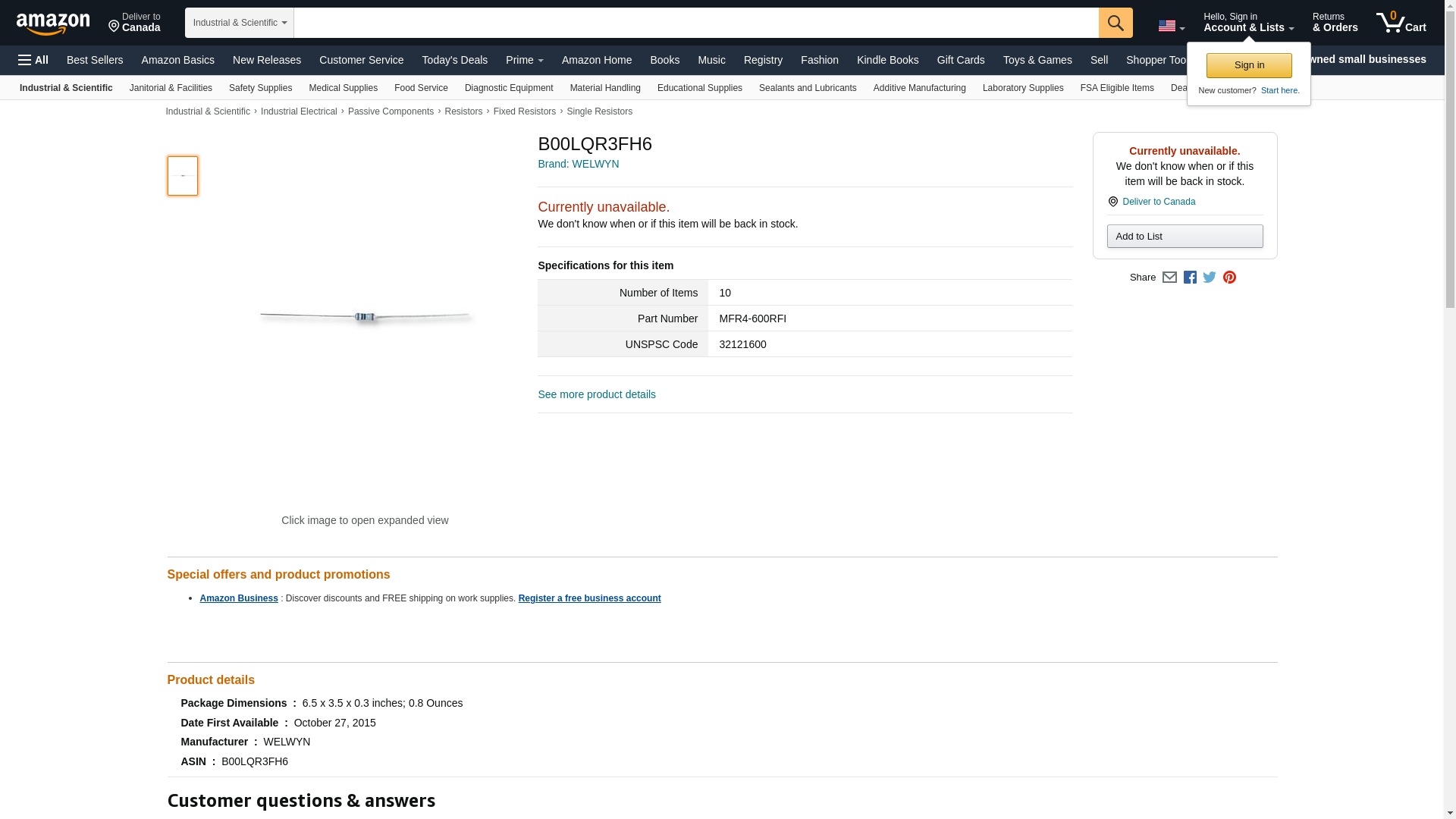The image size is (1456, 819).
Task: Click into the search text field
Action: (x=695, y=23)
